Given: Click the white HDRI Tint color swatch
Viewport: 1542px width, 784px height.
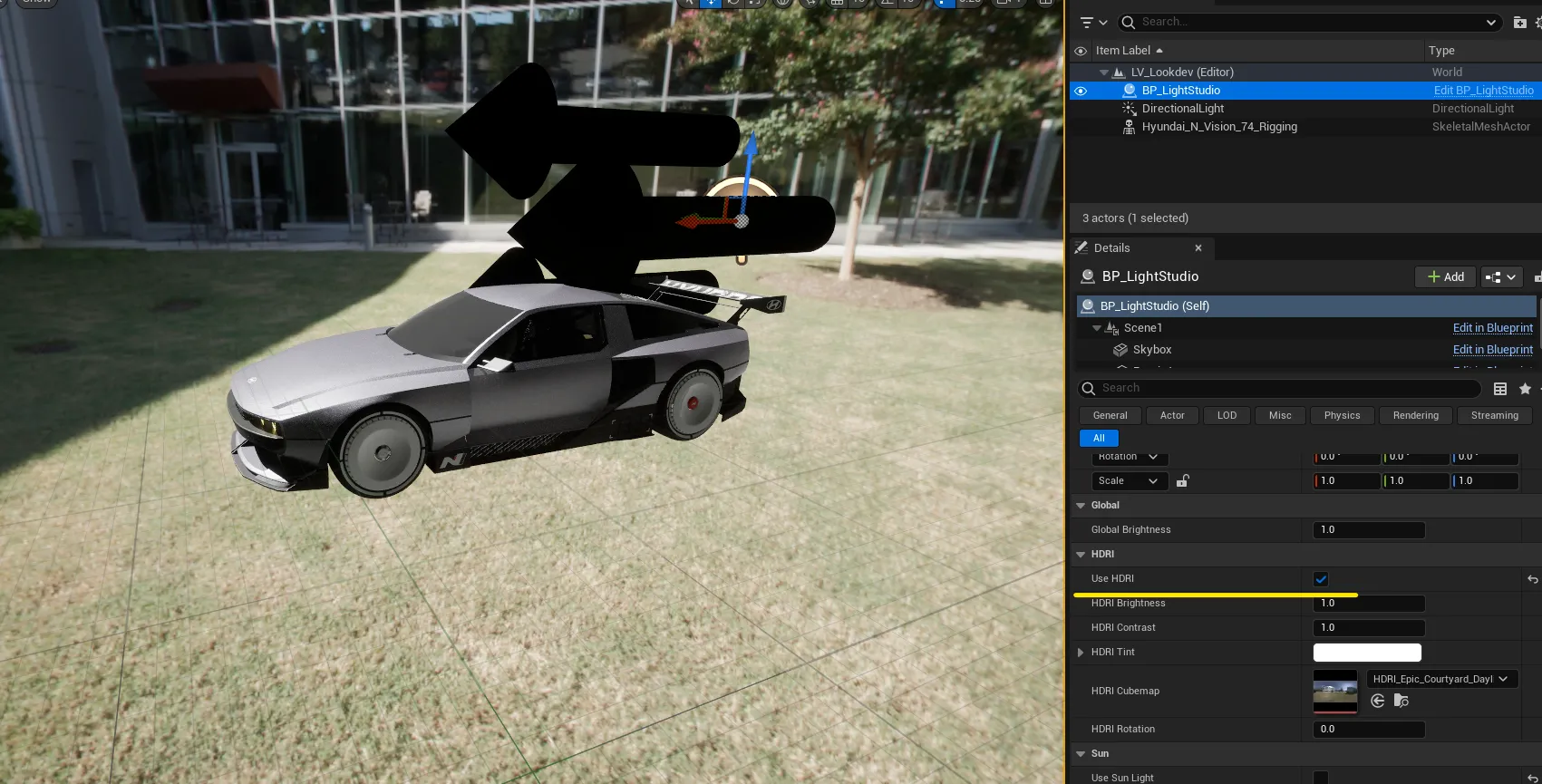Looking at the screenshot, I should pyautogui.click(x=1367, y=653).
